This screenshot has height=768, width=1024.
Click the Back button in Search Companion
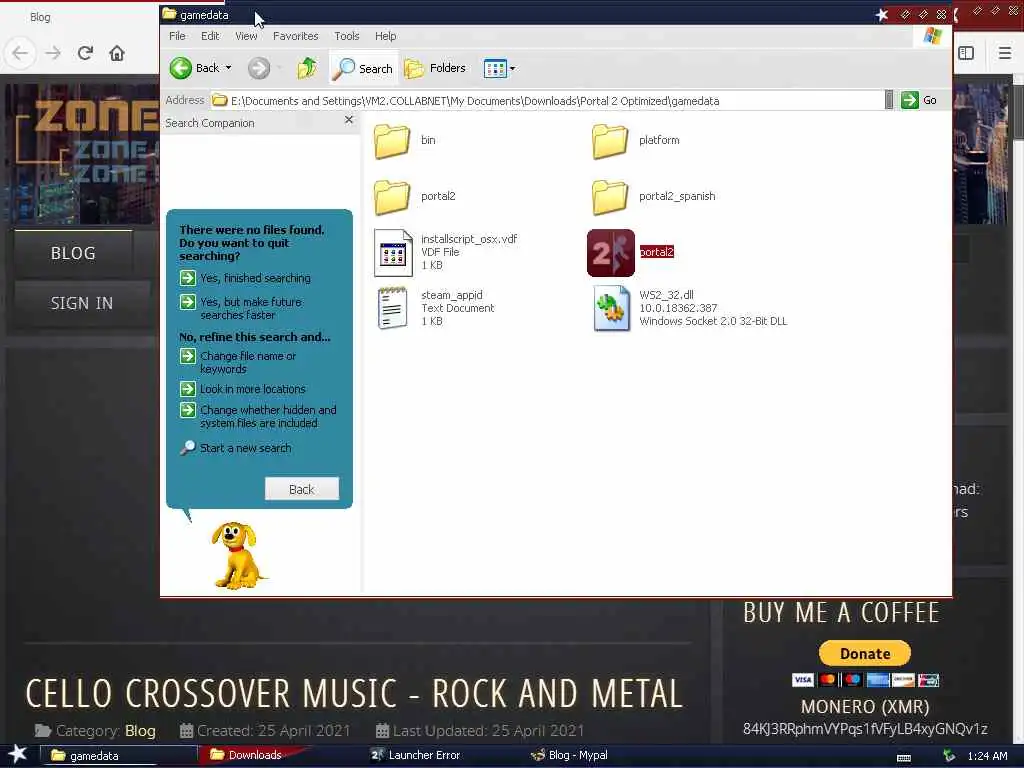pos(302,489)
